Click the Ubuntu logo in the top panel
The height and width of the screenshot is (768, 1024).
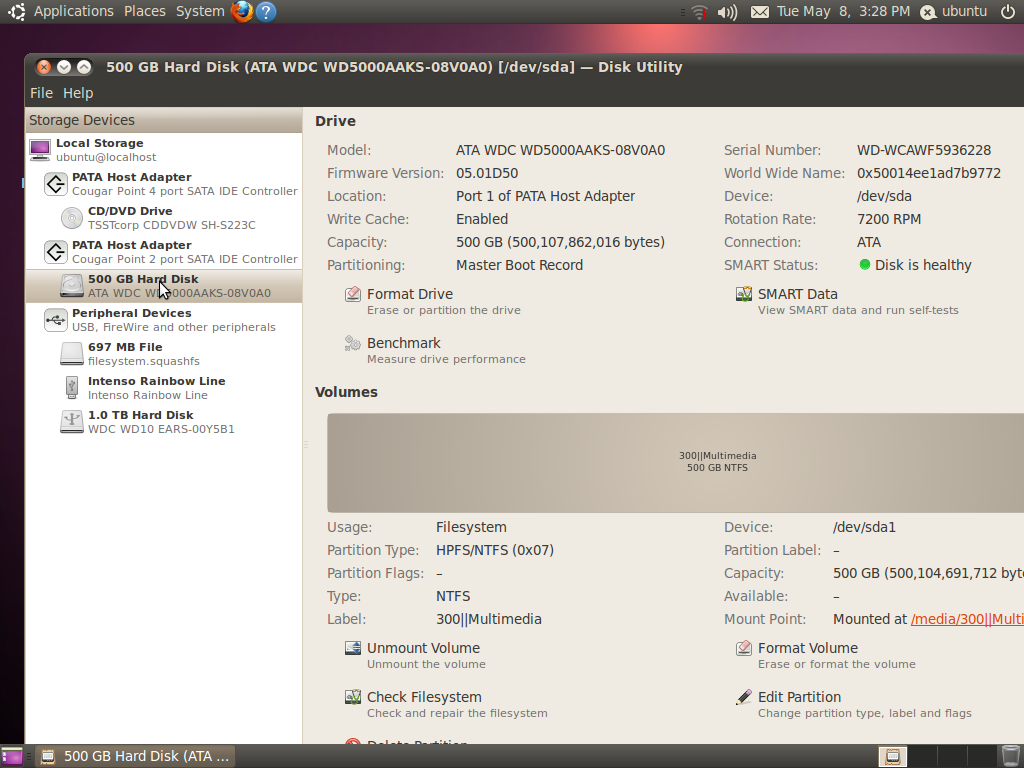click(16, 11)
